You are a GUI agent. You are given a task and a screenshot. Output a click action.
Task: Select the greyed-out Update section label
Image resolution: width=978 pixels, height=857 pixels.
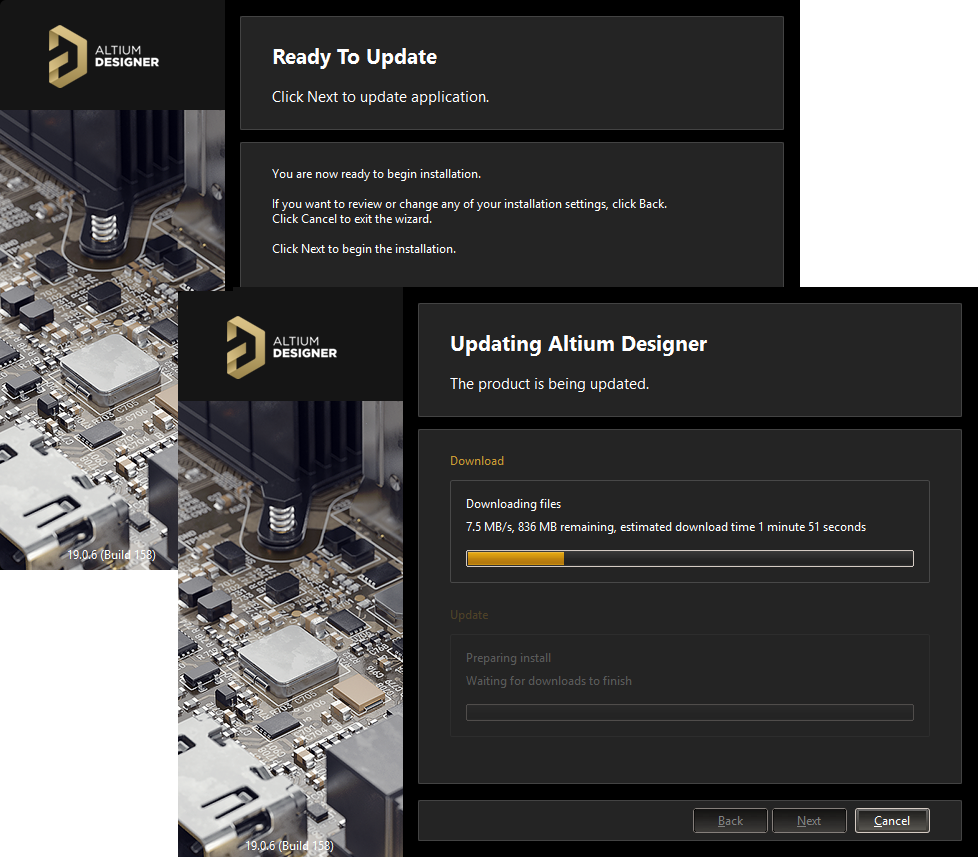pyautogui.click(x=469, y=615)
